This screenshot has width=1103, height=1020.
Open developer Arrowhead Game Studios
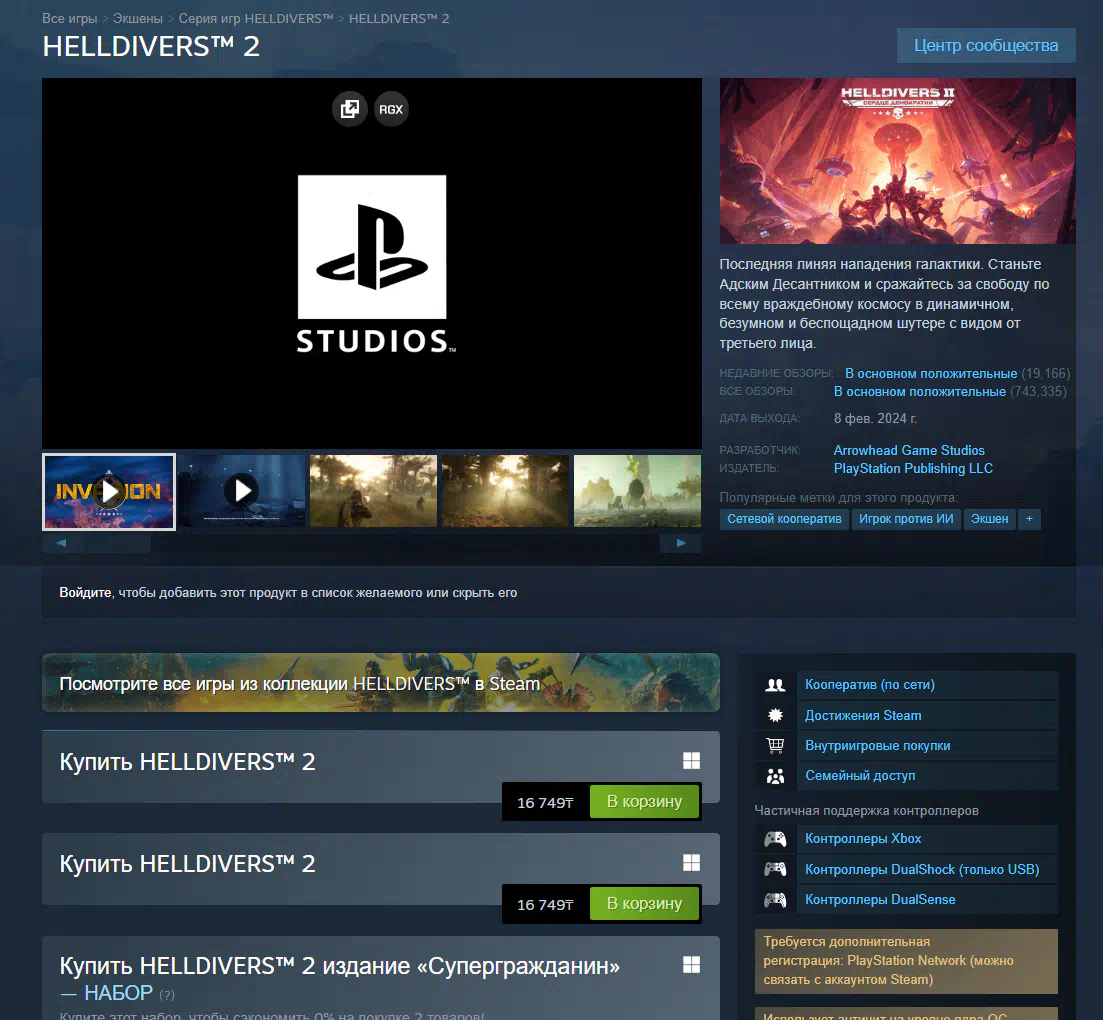click(909, 450)
